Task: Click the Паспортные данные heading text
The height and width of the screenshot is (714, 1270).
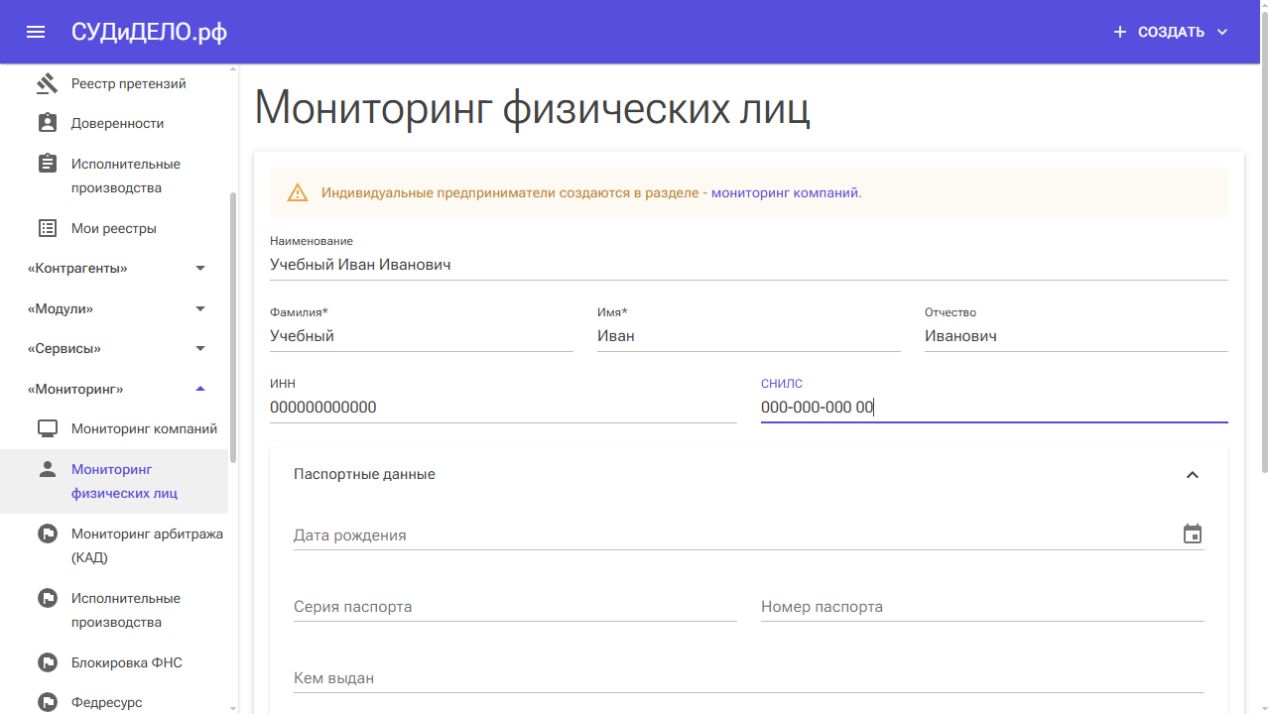Action: tap(365, 474)
